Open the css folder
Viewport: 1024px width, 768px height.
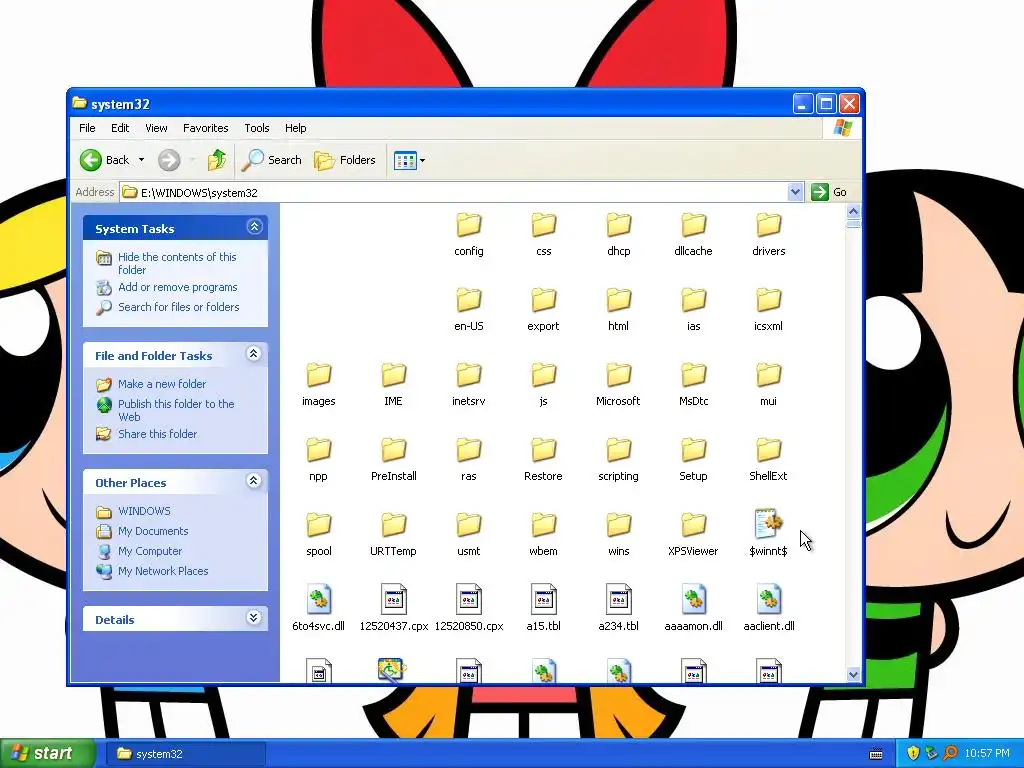tap(543, 234)
